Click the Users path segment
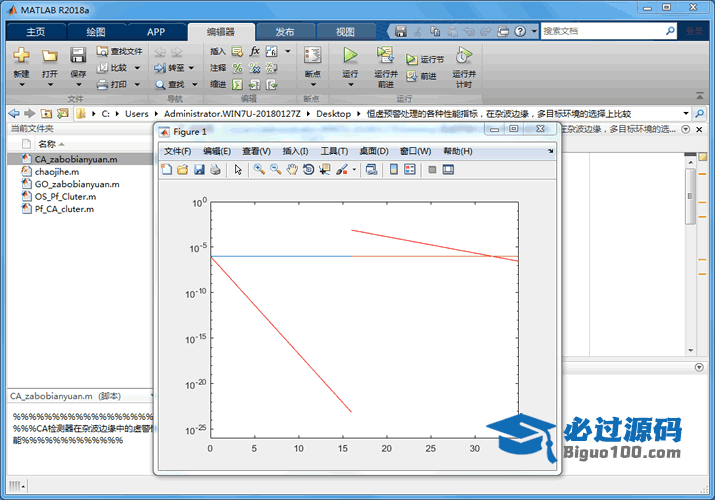Image resolution: width=715 pixels, height=500 pixels. click(x=137, y=114)
